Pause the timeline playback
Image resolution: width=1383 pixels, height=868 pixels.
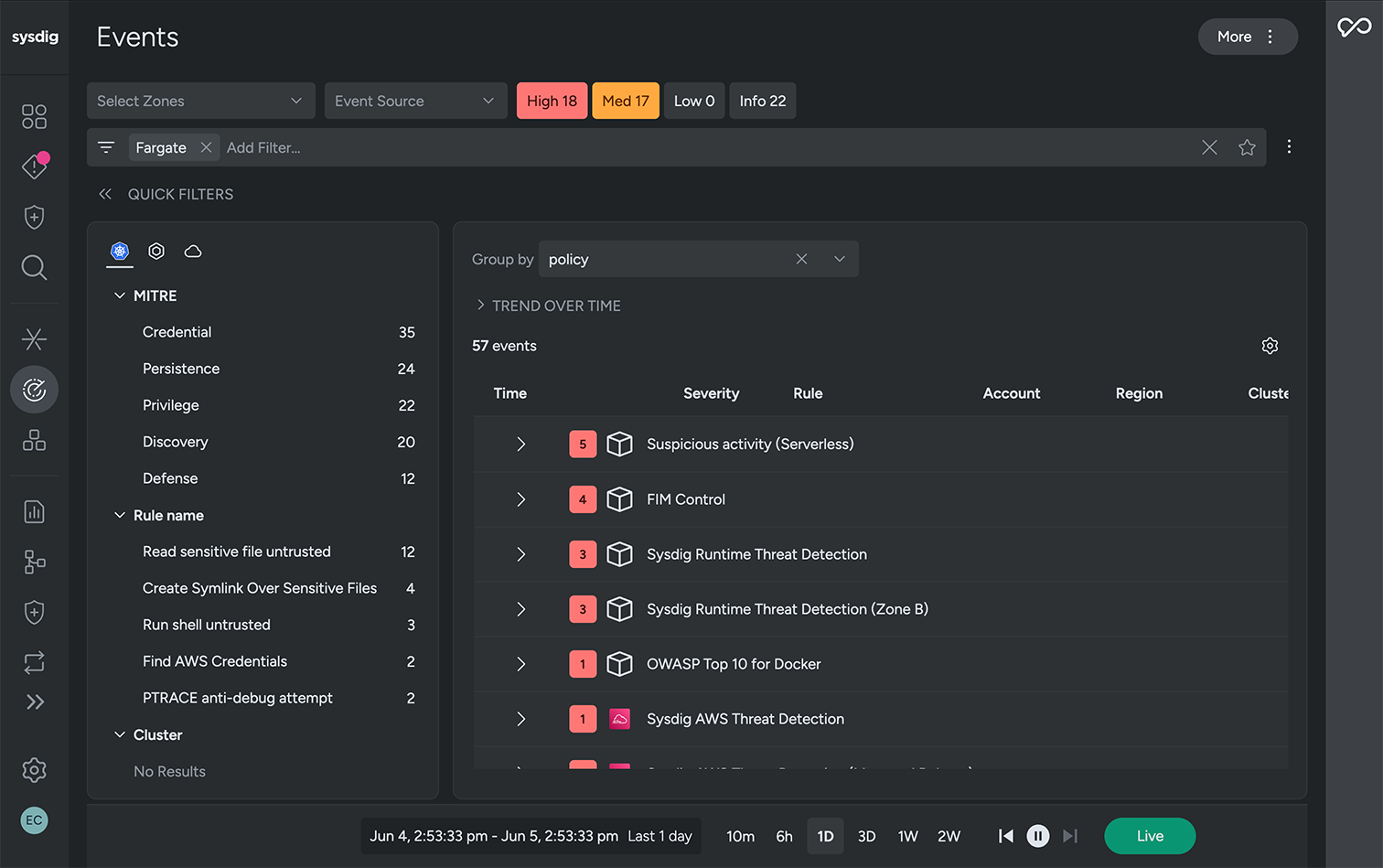[1038, 836]
